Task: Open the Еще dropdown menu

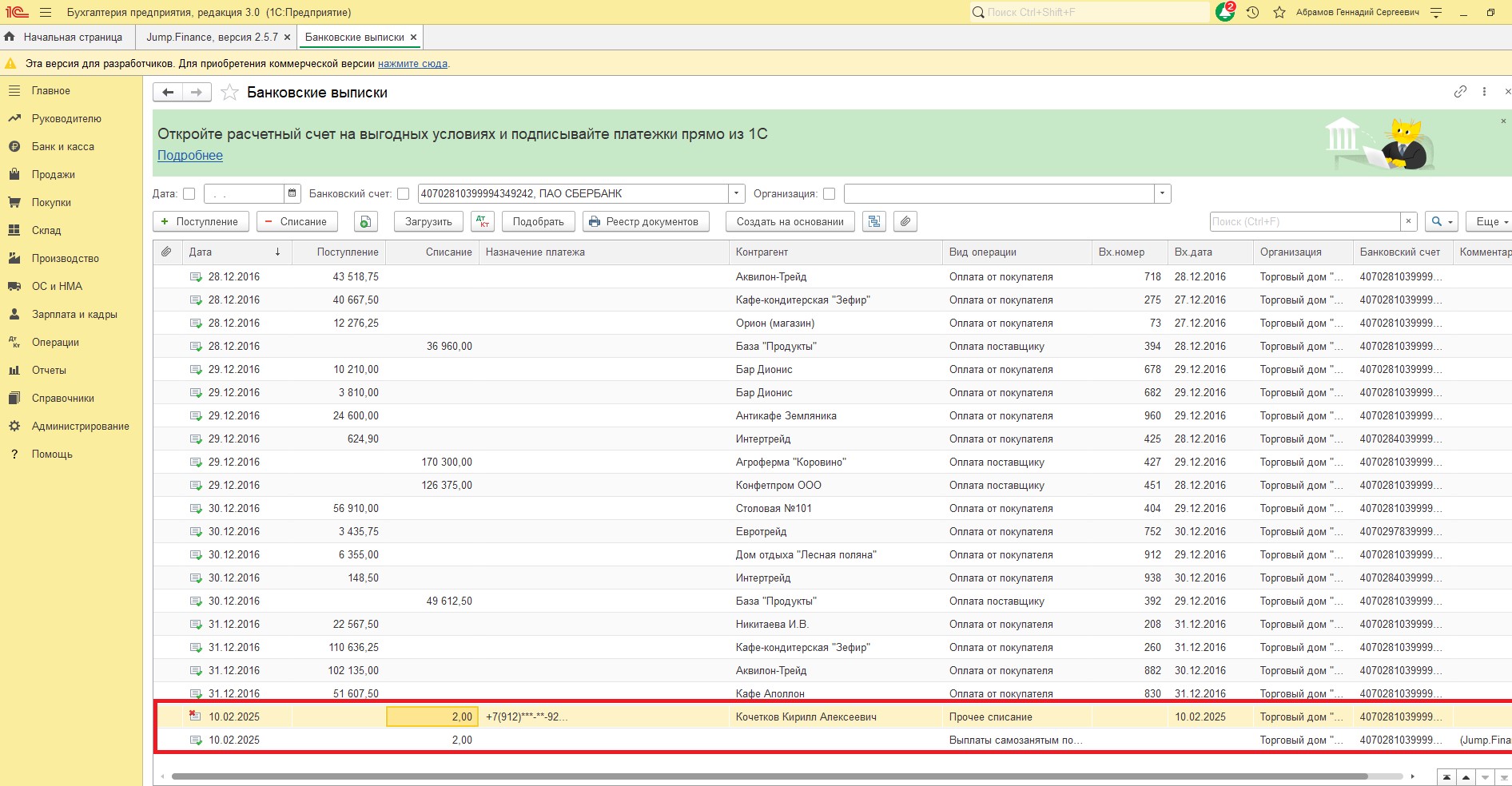Action: click(1490, 221)
